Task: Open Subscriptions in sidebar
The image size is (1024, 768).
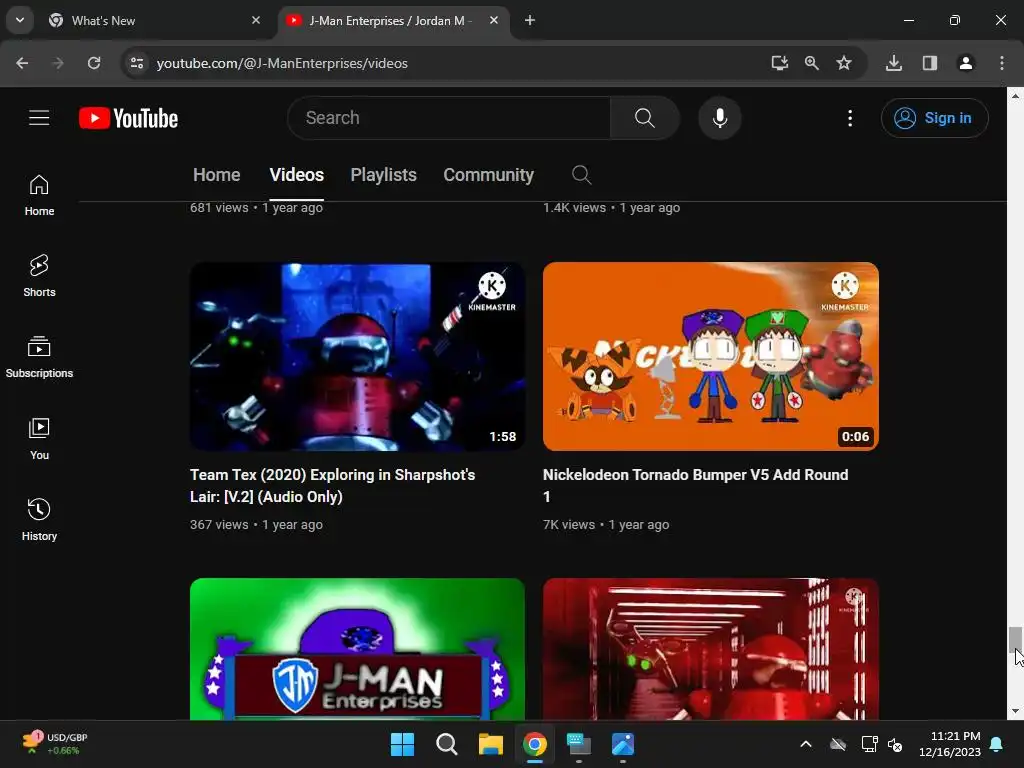Action: [39, 357]
